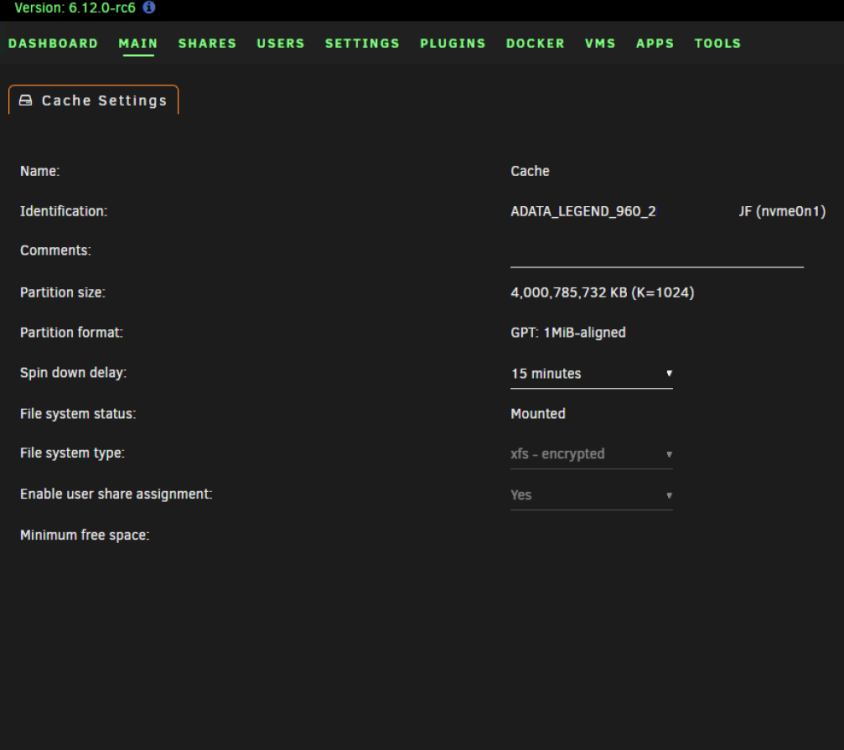
Task: Click the Version 6.12.0-rc6 text
Action: point(75,8)
